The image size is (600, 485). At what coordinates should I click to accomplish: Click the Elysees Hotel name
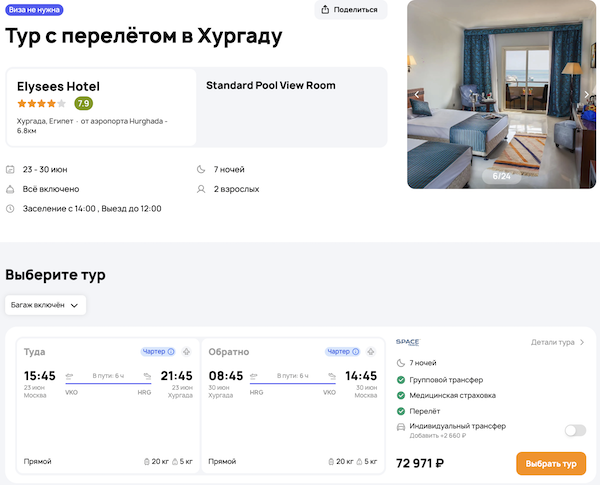click(58, 87)
